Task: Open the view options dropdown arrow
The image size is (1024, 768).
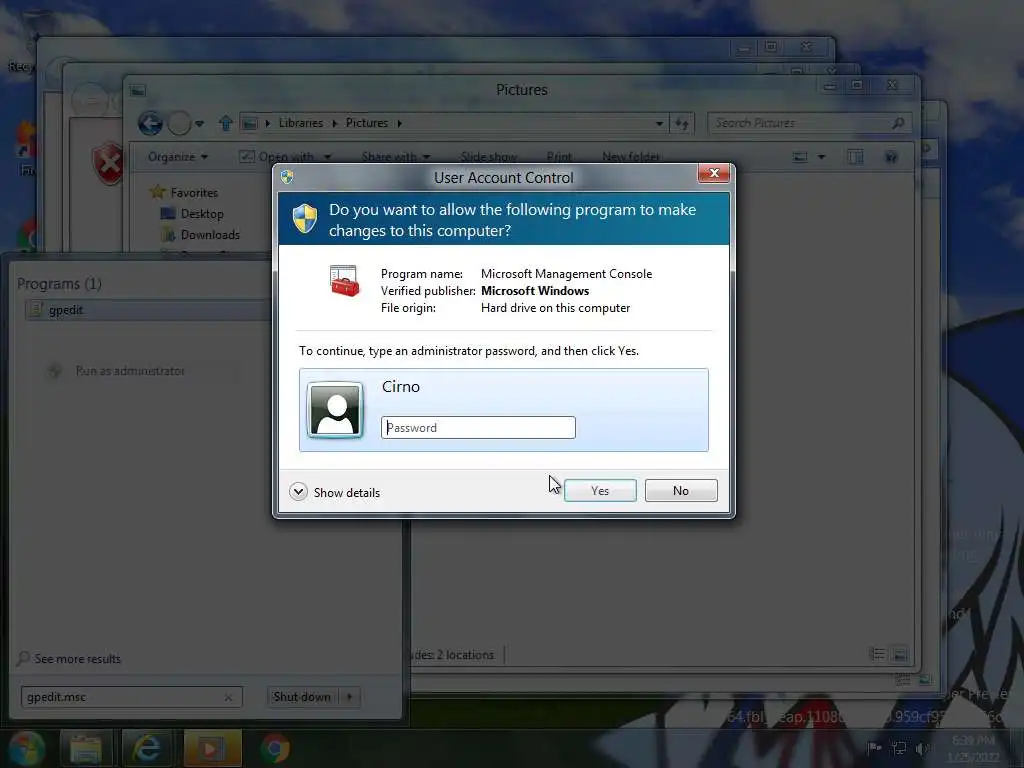Action: (x=822, y=157)
